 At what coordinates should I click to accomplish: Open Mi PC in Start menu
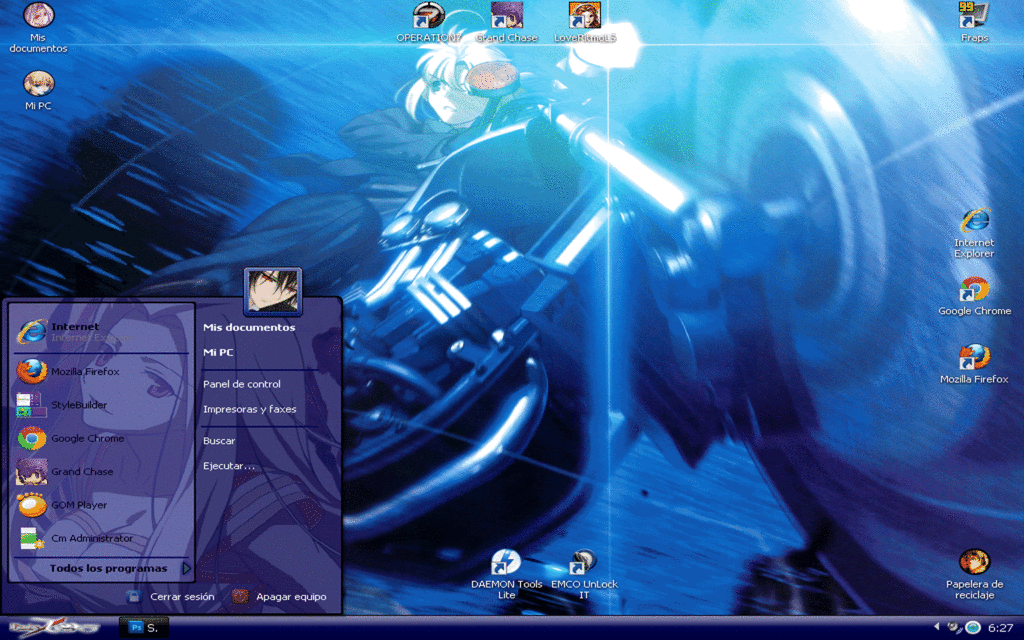[x=218, y=352]
